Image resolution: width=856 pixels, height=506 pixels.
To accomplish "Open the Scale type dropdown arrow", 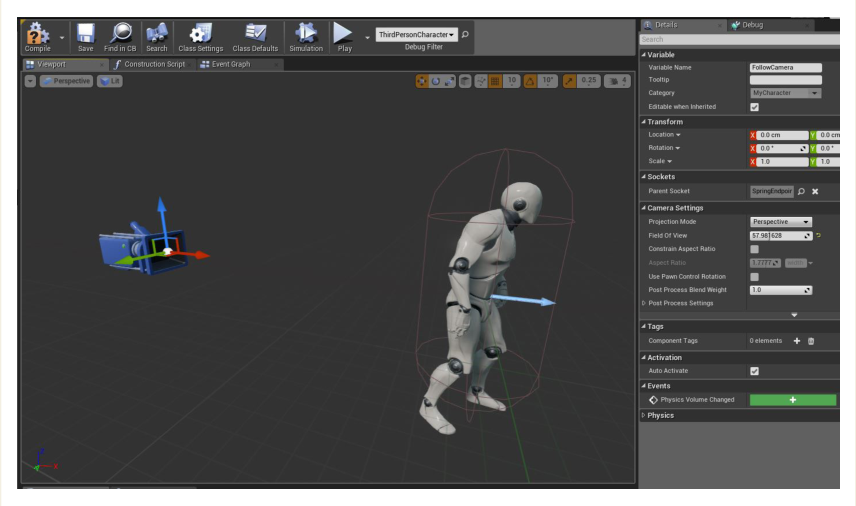I will [669, 162].
